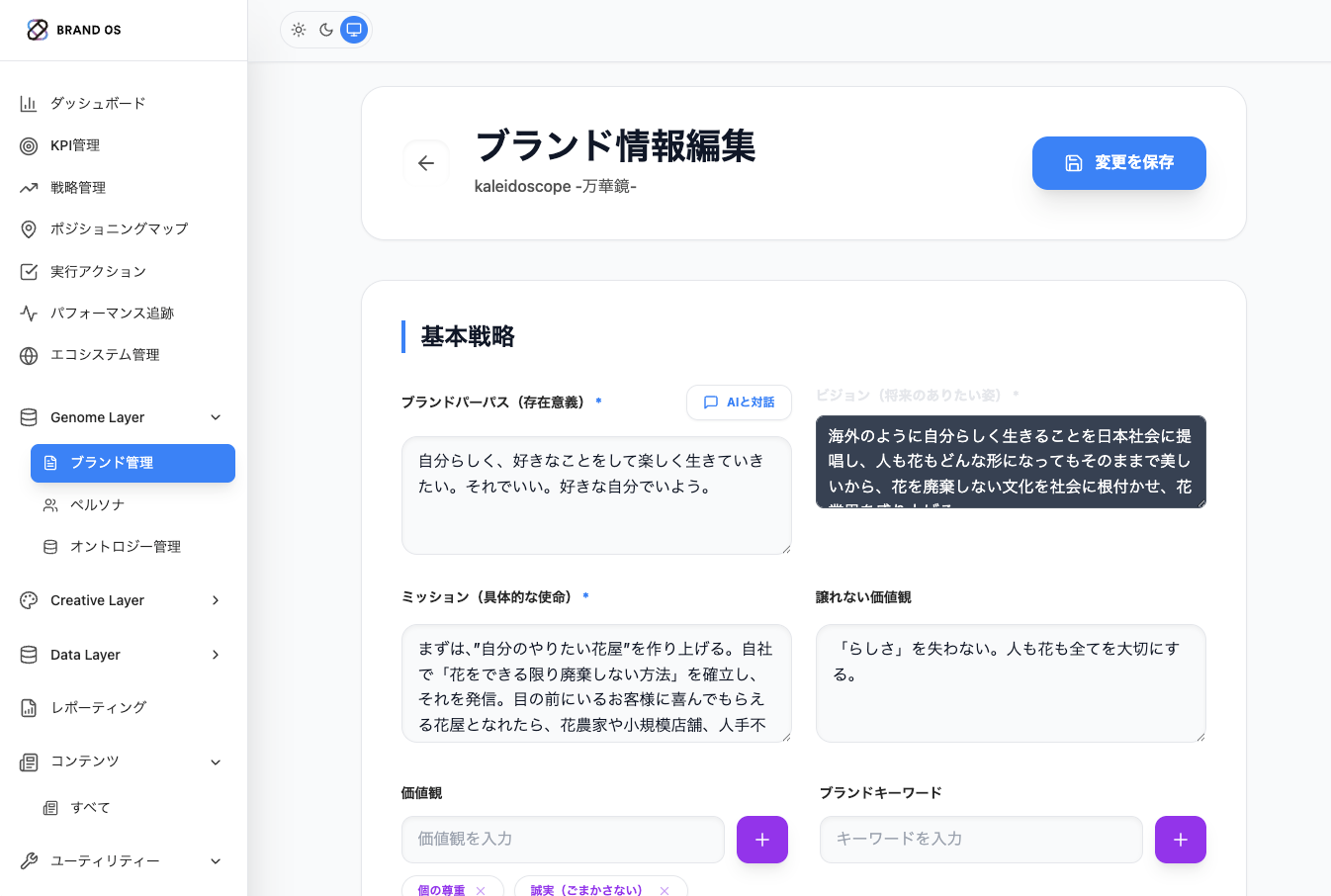Viewport: 1331px width, 896px height.
Task: Click the back arrow button
Action: point(426,163)
